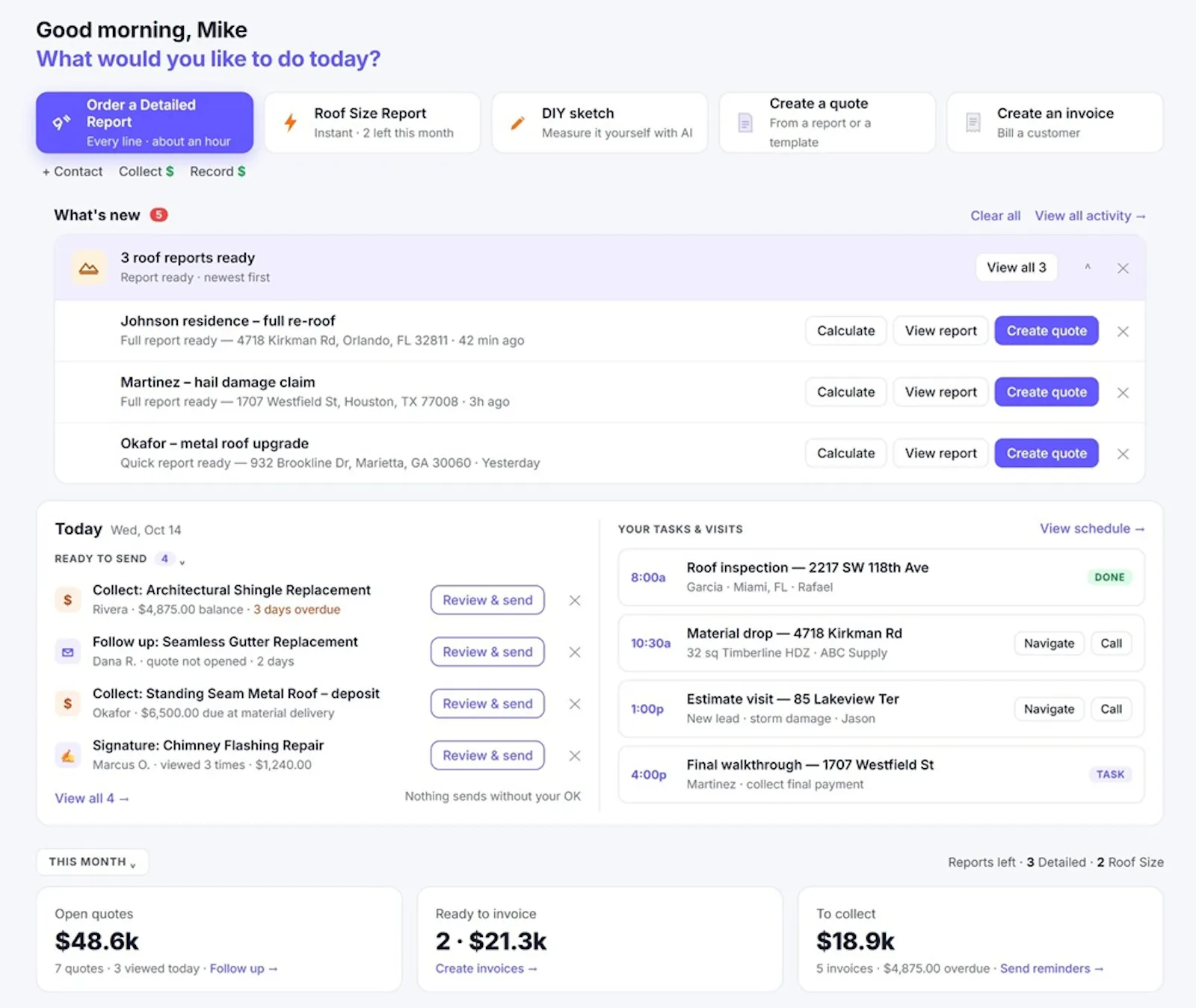Viewport: 1196px width, 1008px height.
Task: Review & send the Standing Seam Metal Roof deposit
Action: (487, 704)
